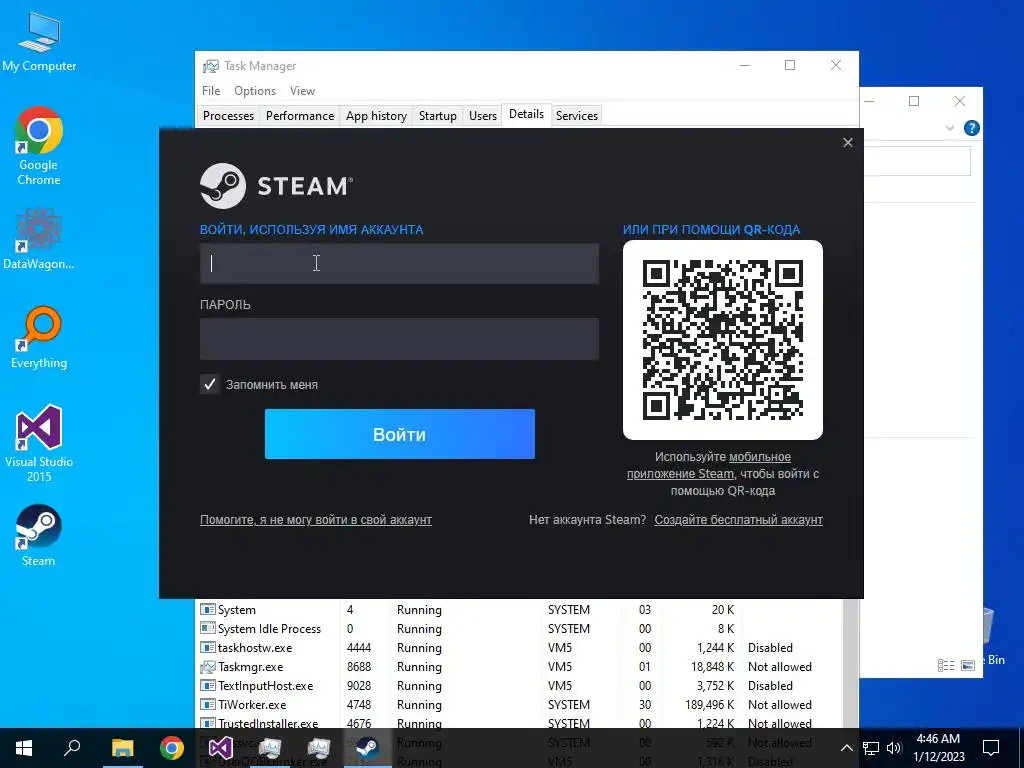Switch to the App history tab
1024x768 pixels.
(x=376, y=116)
